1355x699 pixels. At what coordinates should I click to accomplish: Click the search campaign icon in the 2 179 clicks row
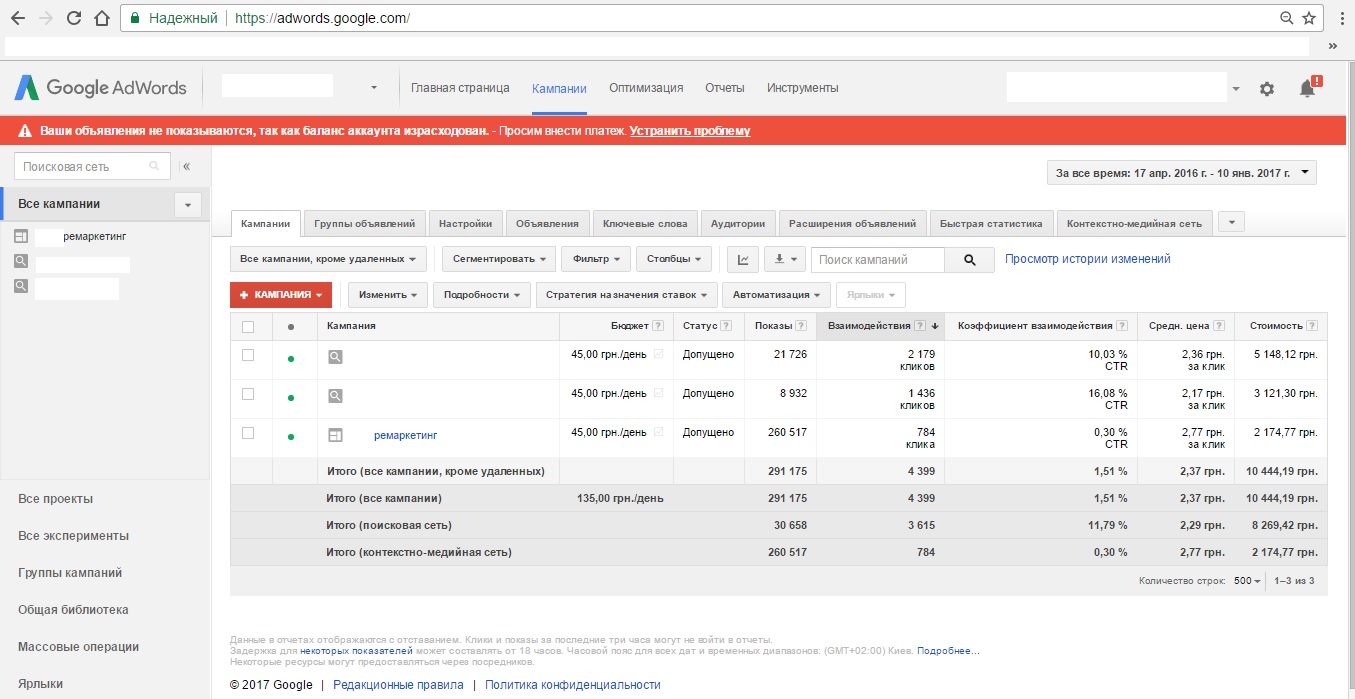pyautogui.click(x=336, y=356)
